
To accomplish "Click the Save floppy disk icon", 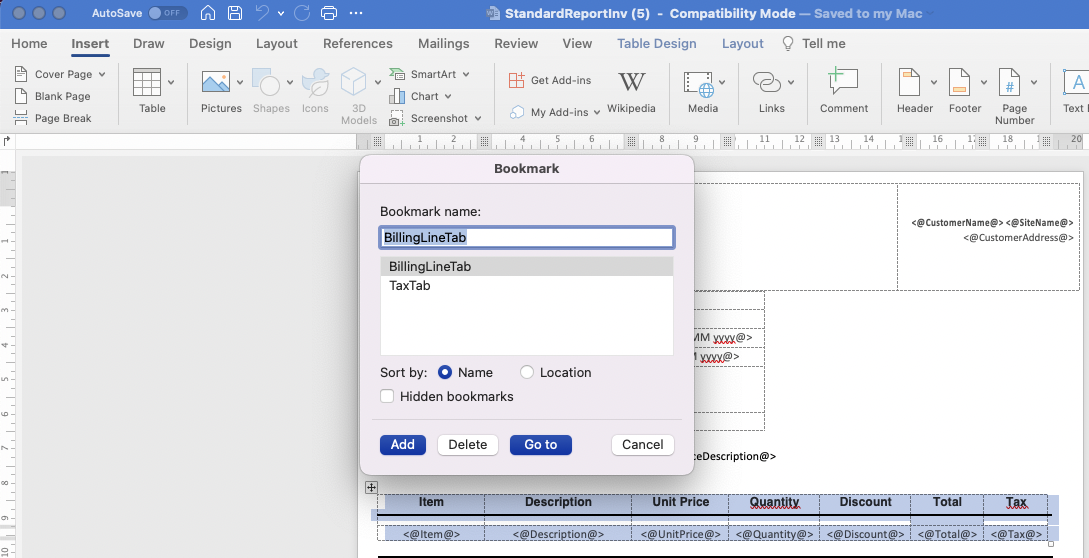I will tap(235, 13).
